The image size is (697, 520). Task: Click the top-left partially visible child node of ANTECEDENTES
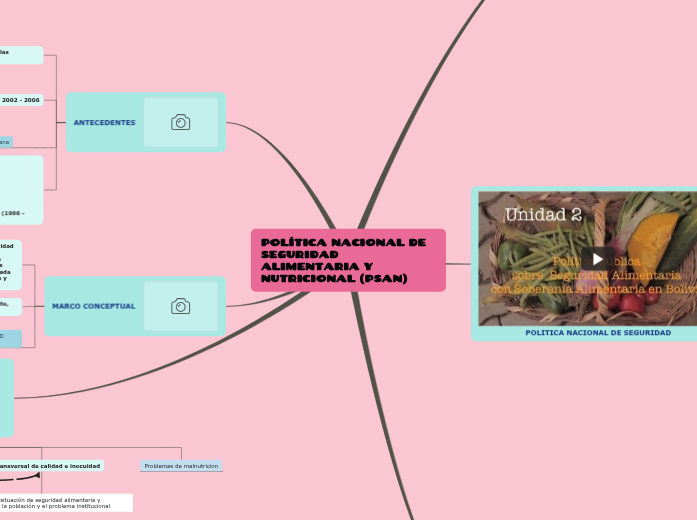(x=20, y=54)
